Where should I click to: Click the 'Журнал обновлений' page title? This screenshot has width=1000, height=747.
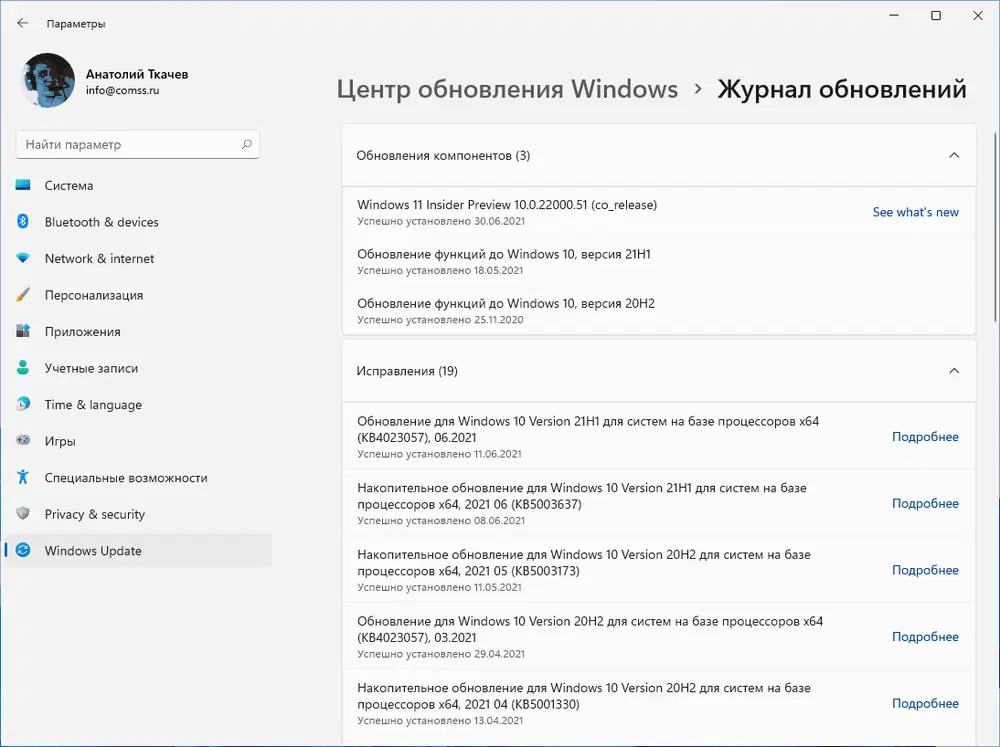(x=842, y=89)
